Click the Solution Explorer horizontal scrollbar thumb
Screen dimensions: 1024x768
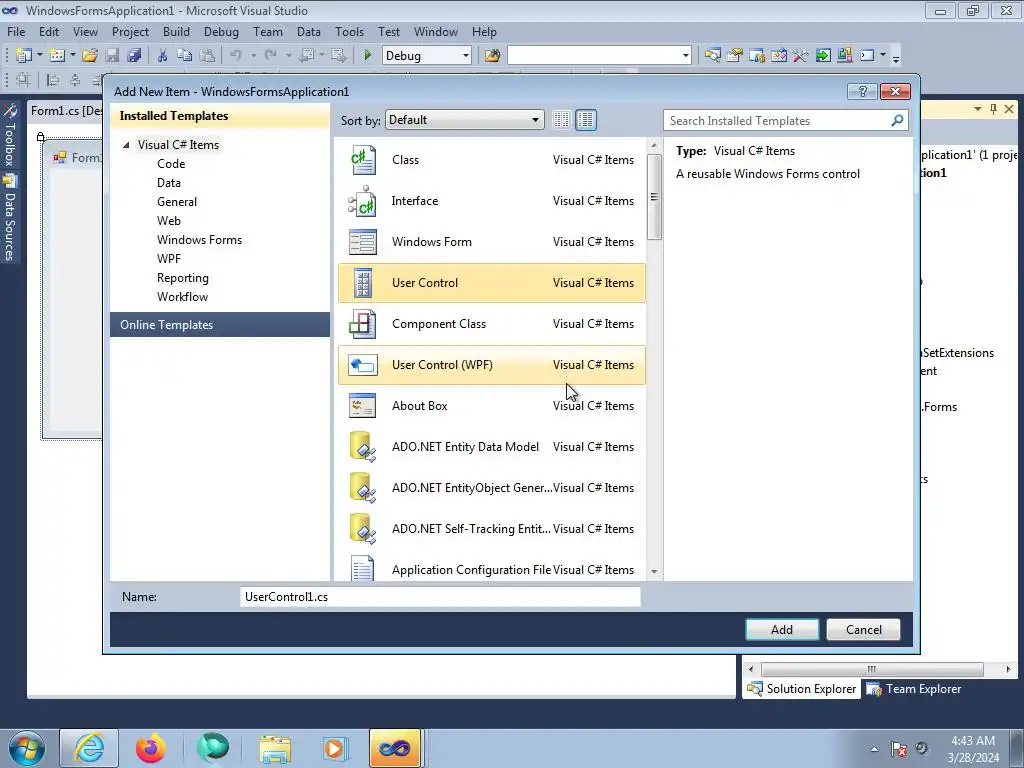[x=872, y=669]
